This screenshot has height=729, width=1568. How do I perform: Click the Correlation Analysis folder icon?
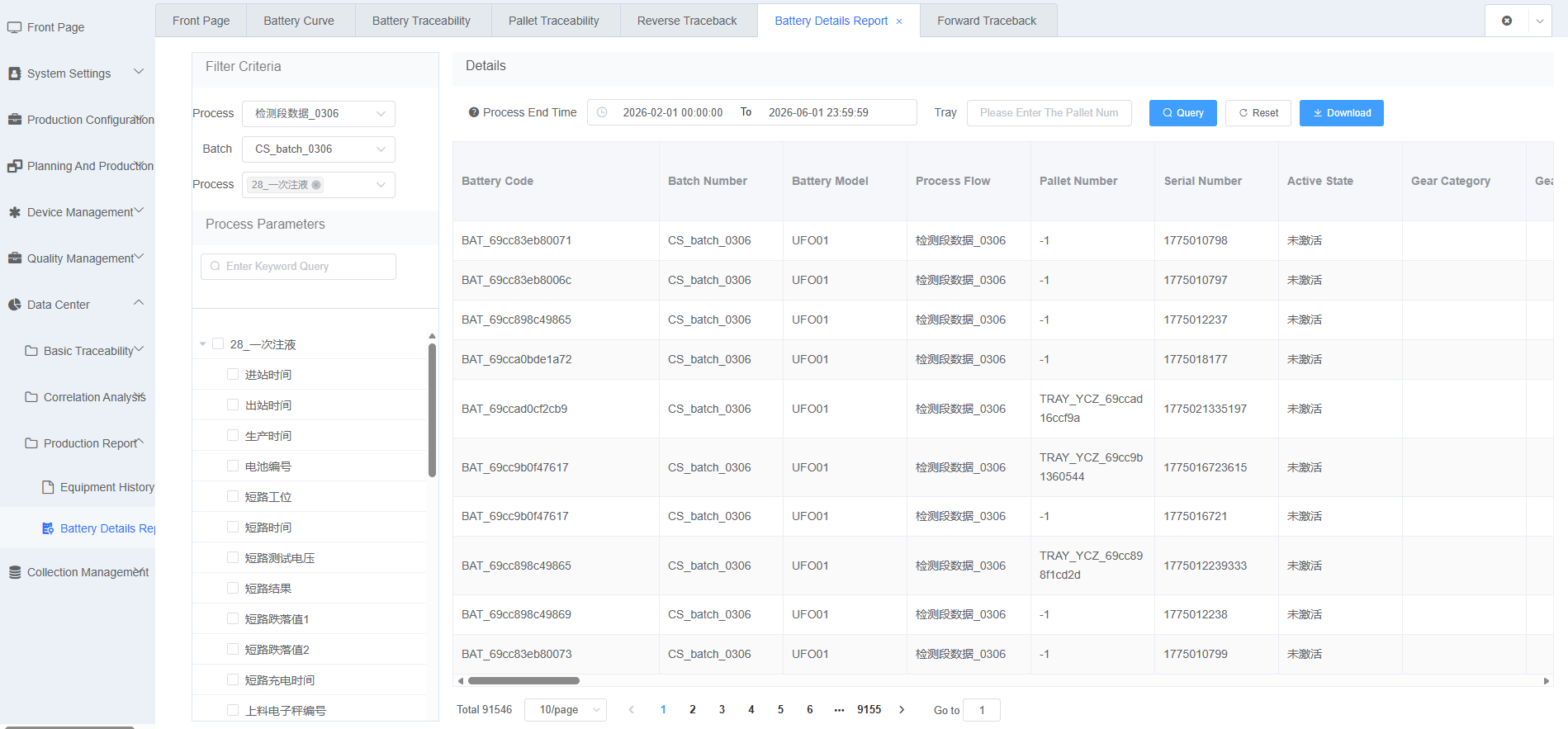point(31,397)
